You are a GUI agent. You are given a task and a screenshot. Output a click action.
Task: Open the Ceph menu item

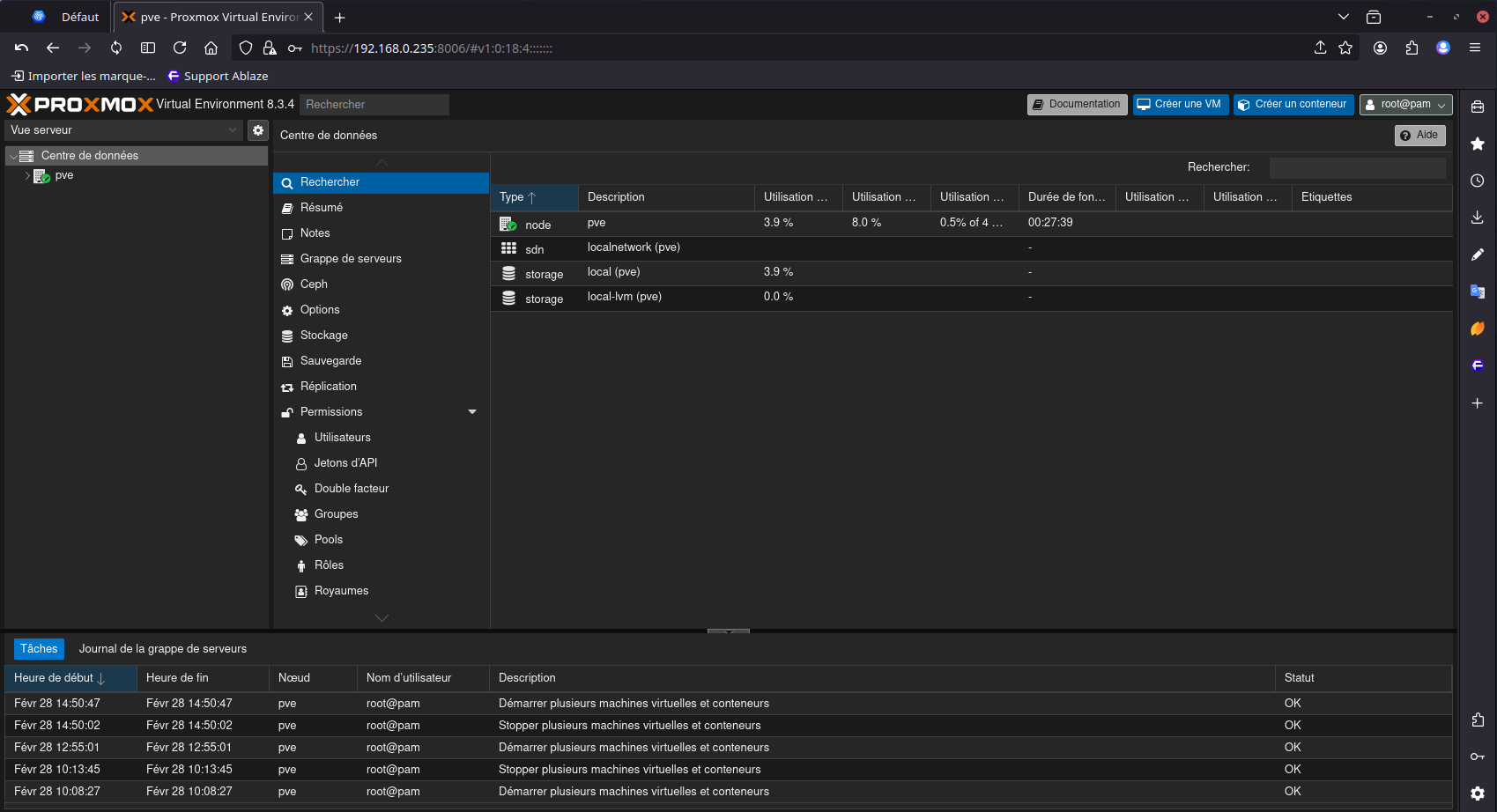tap(314, 284)
